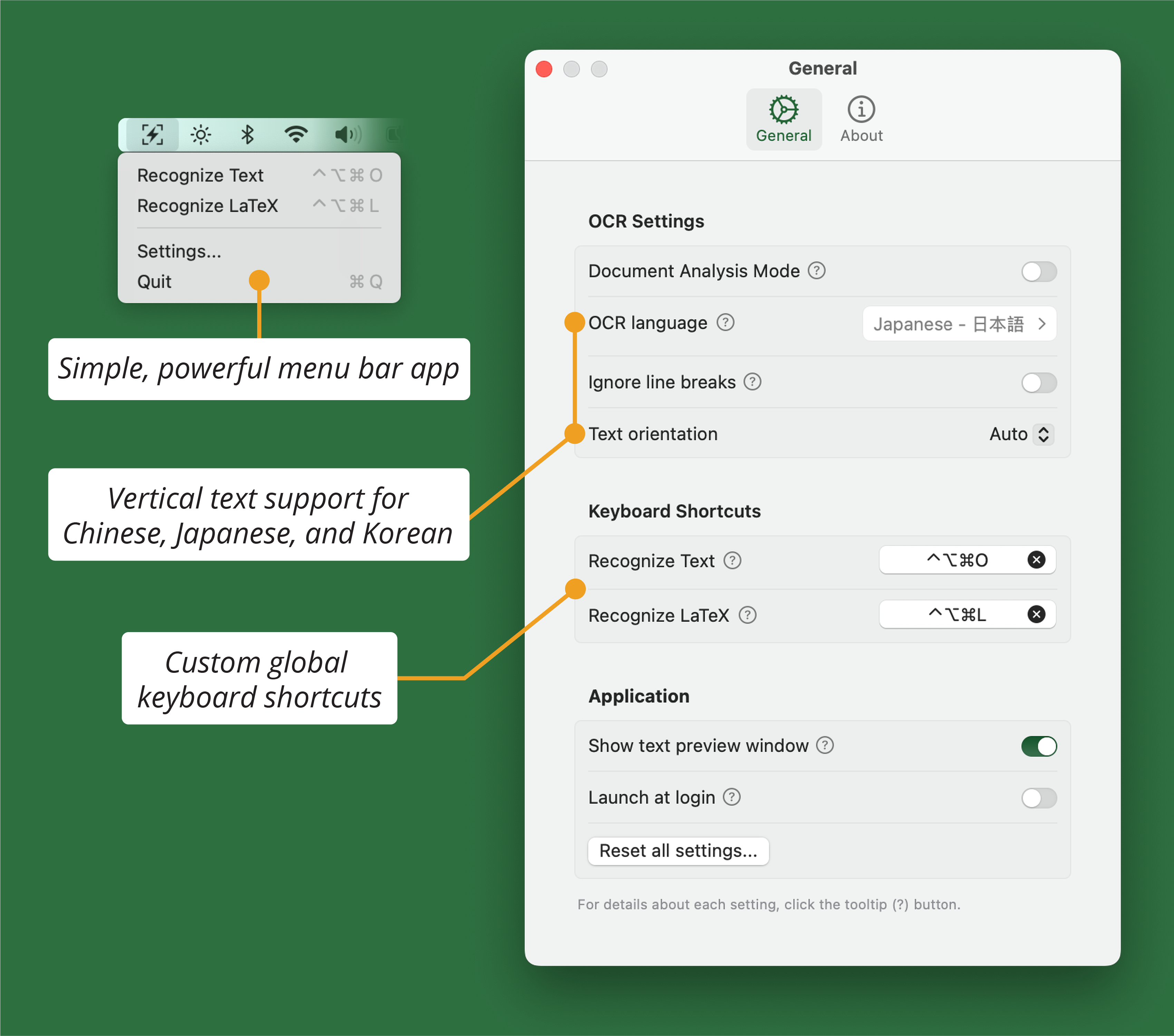This screenshot has height=1036, width=1174.
Task: Switch to the About tab
Action: pyautogui.click(x=861, y=119)
